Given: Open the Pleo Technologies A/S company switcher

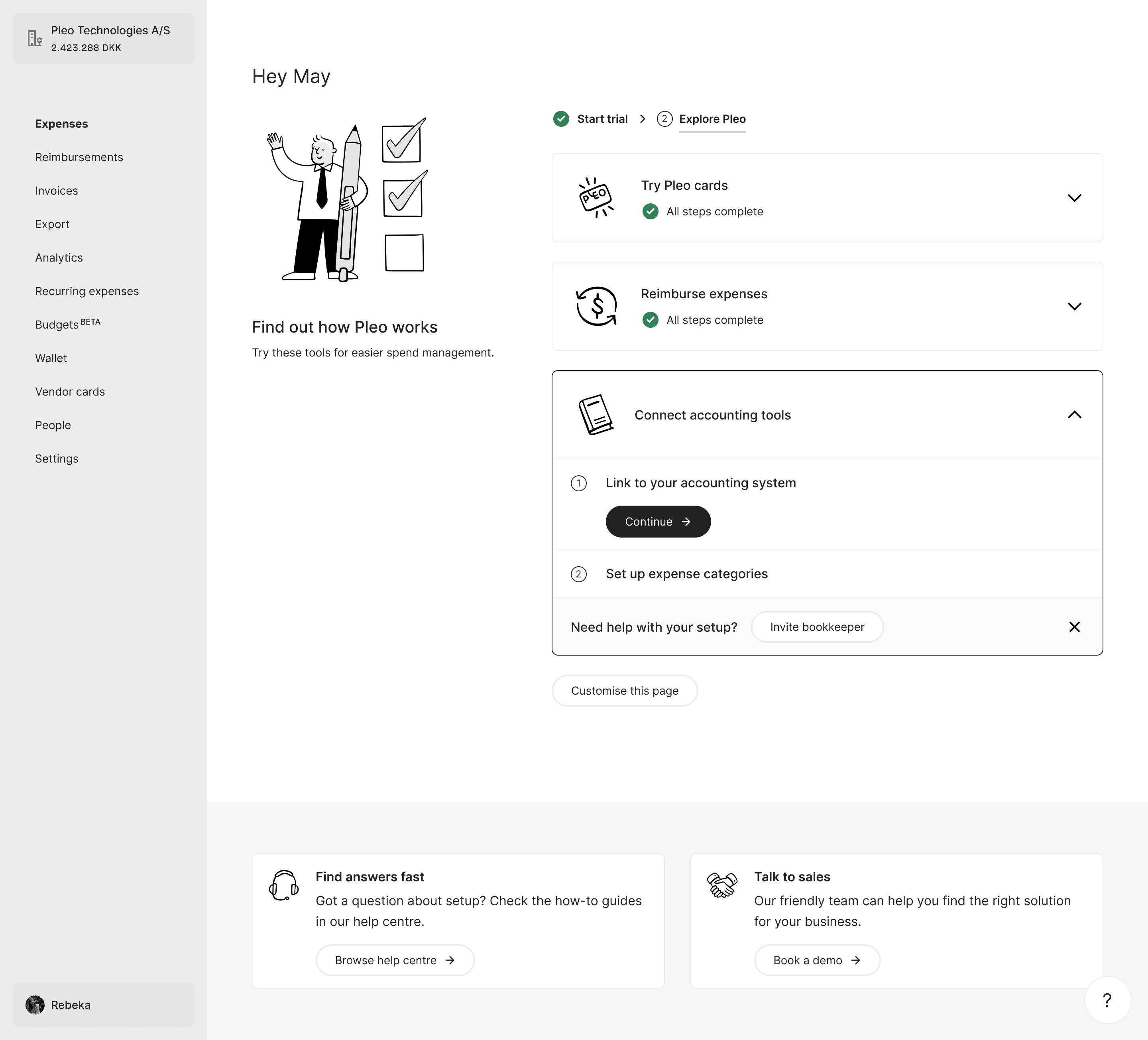Looking at the screenshot, I should coord(104,38).
